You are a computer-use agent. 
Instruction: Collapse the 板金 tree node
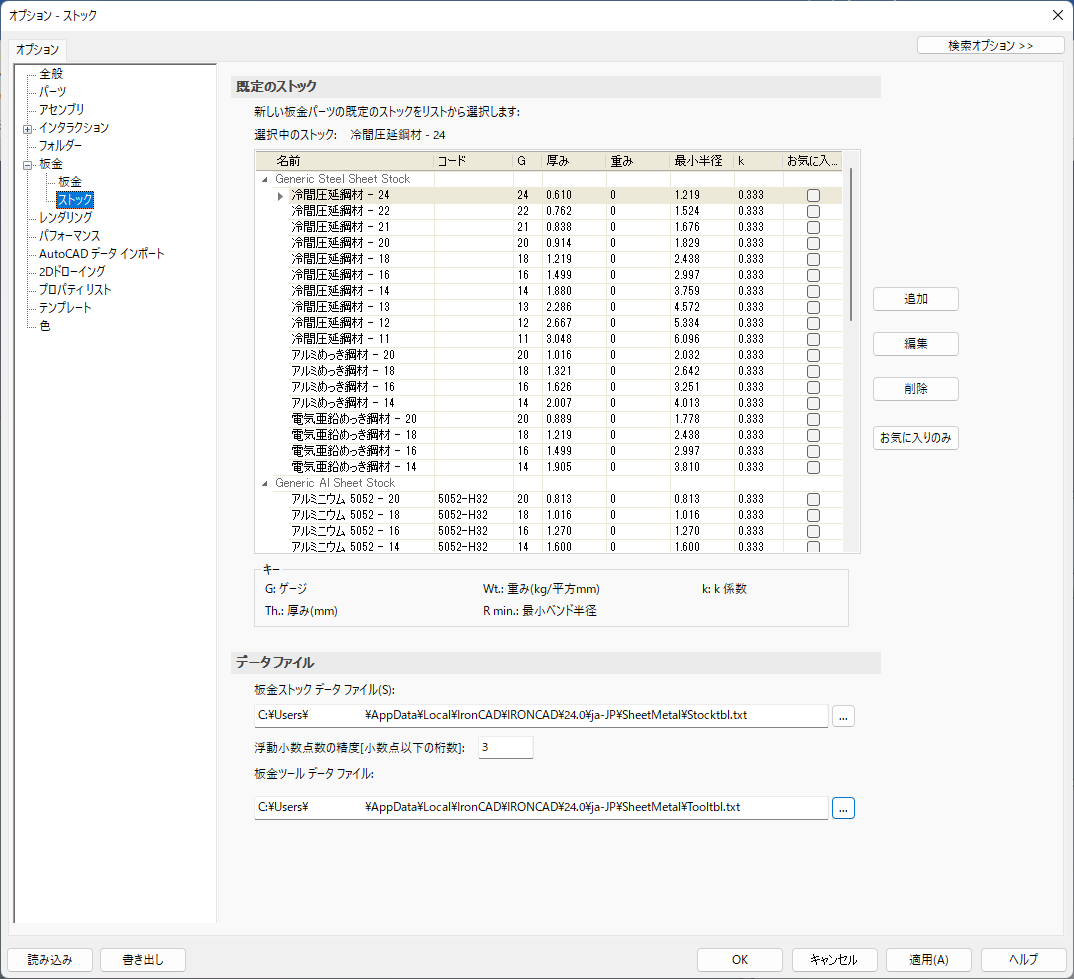click(x=27, y=164)
